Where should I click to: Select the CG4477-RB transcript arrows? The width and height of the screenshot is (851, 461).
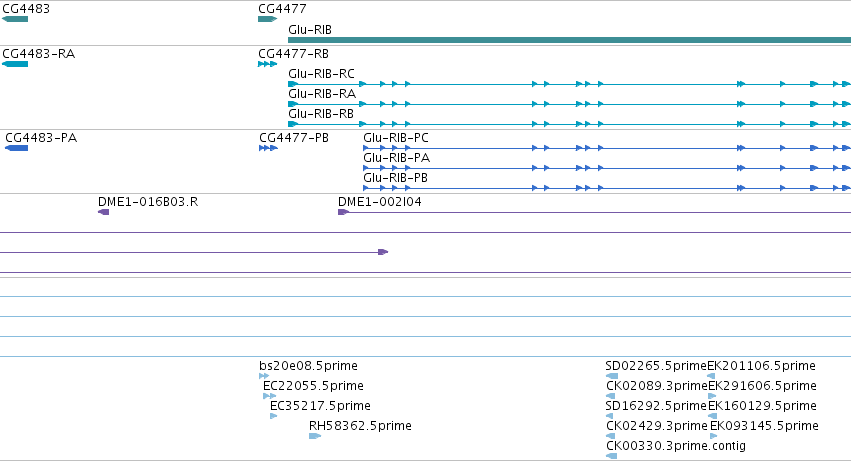tap(268, 64)
